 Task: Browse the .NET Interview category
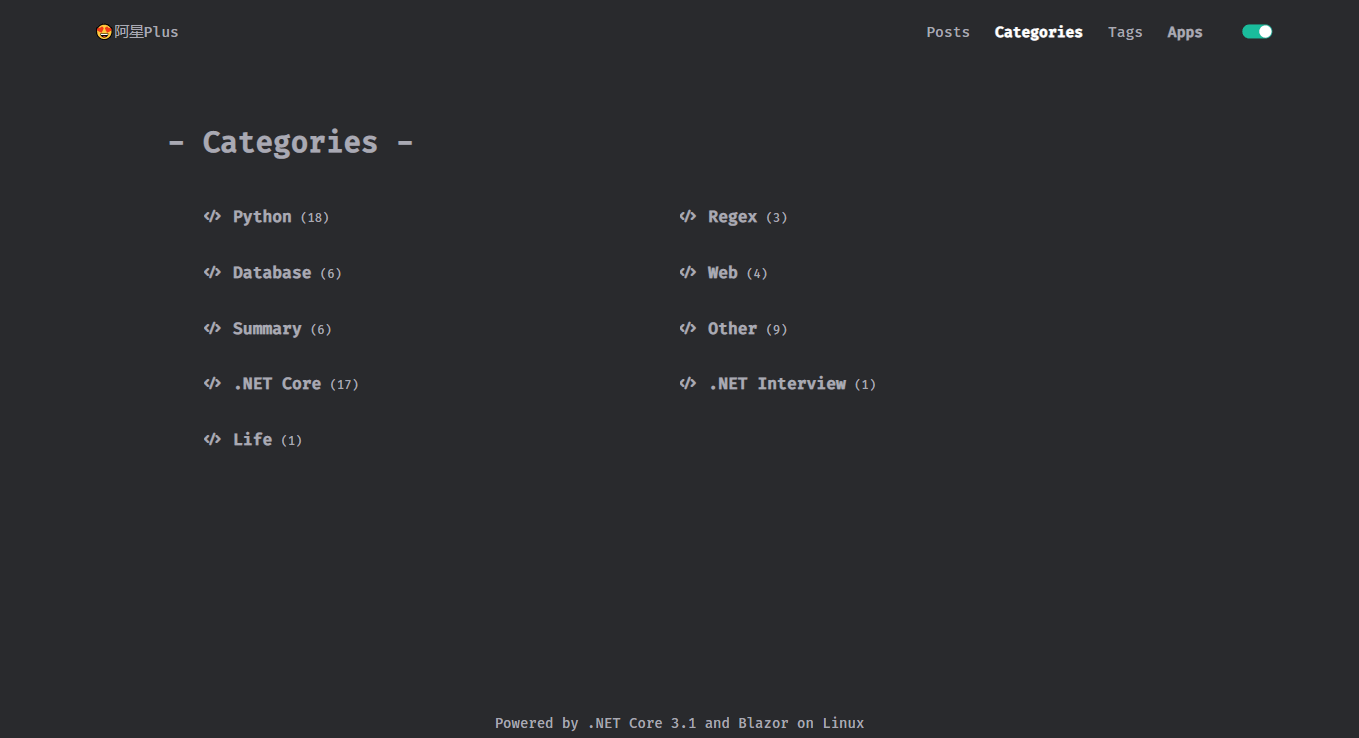click(x=777, y=384)
